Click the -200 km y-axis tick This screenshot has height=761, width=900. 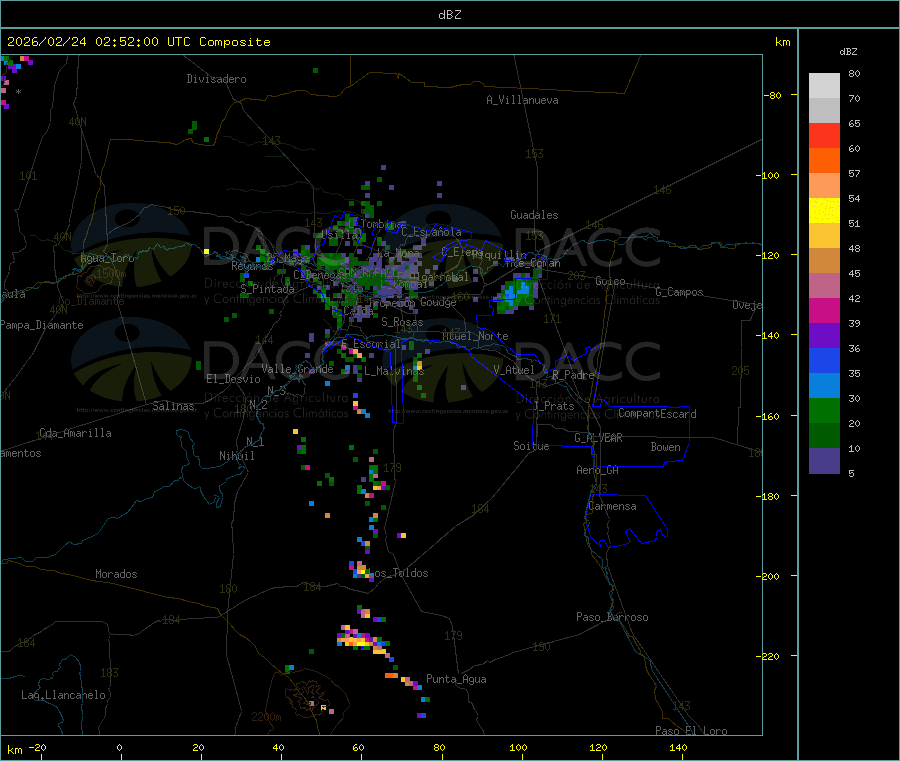(x=768, y=576)
